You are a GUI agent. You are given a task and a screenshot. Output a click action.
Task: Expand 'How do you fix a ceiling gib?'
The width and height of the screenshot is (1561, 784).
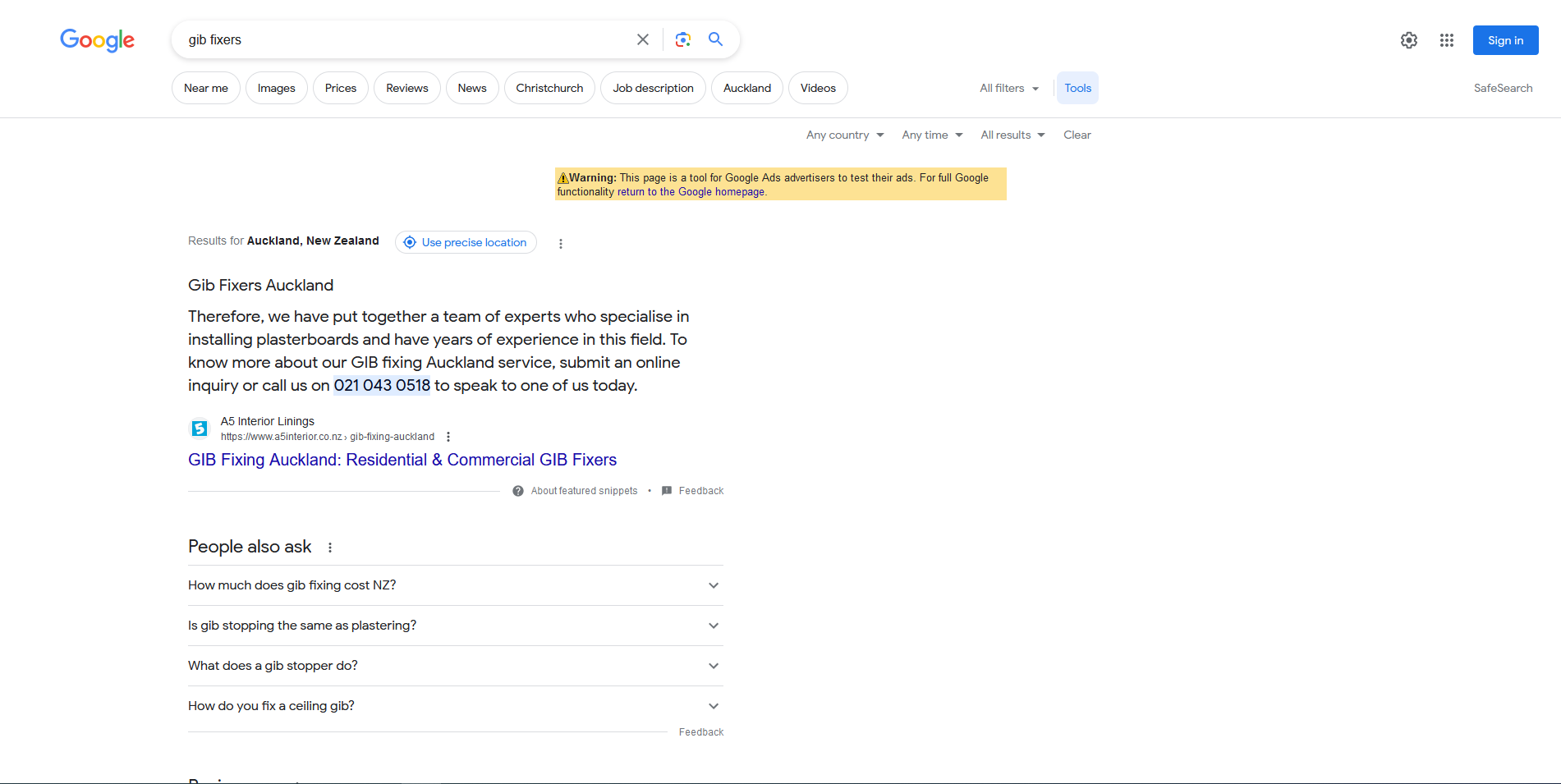coord(456,706)
